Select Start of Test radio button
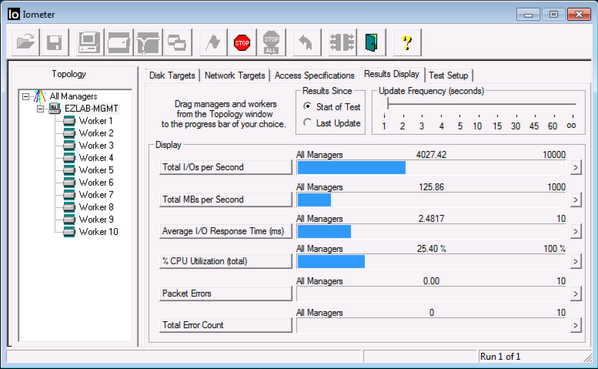Viewport: 598px width, 369px height. tap(307, 106)
